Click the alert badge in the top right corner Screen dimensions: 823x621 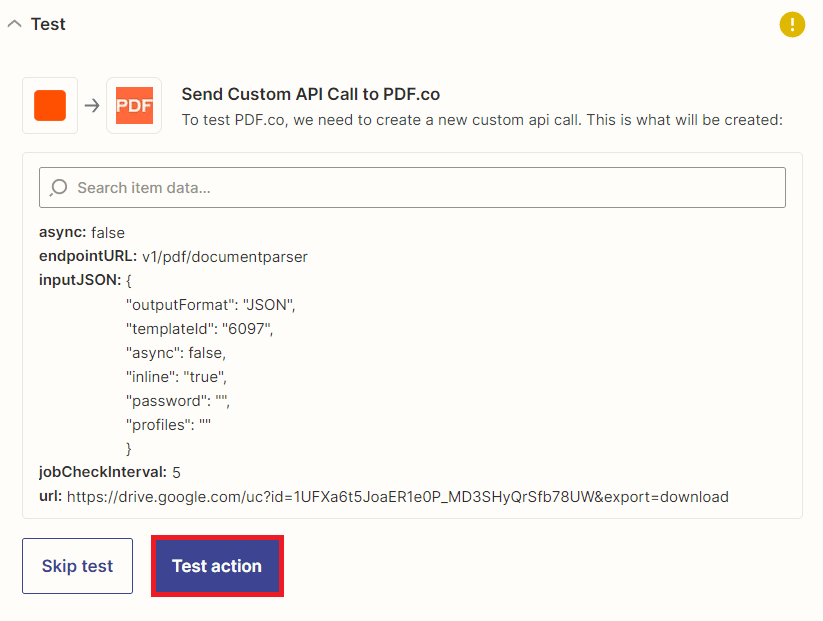click(792, 24)
